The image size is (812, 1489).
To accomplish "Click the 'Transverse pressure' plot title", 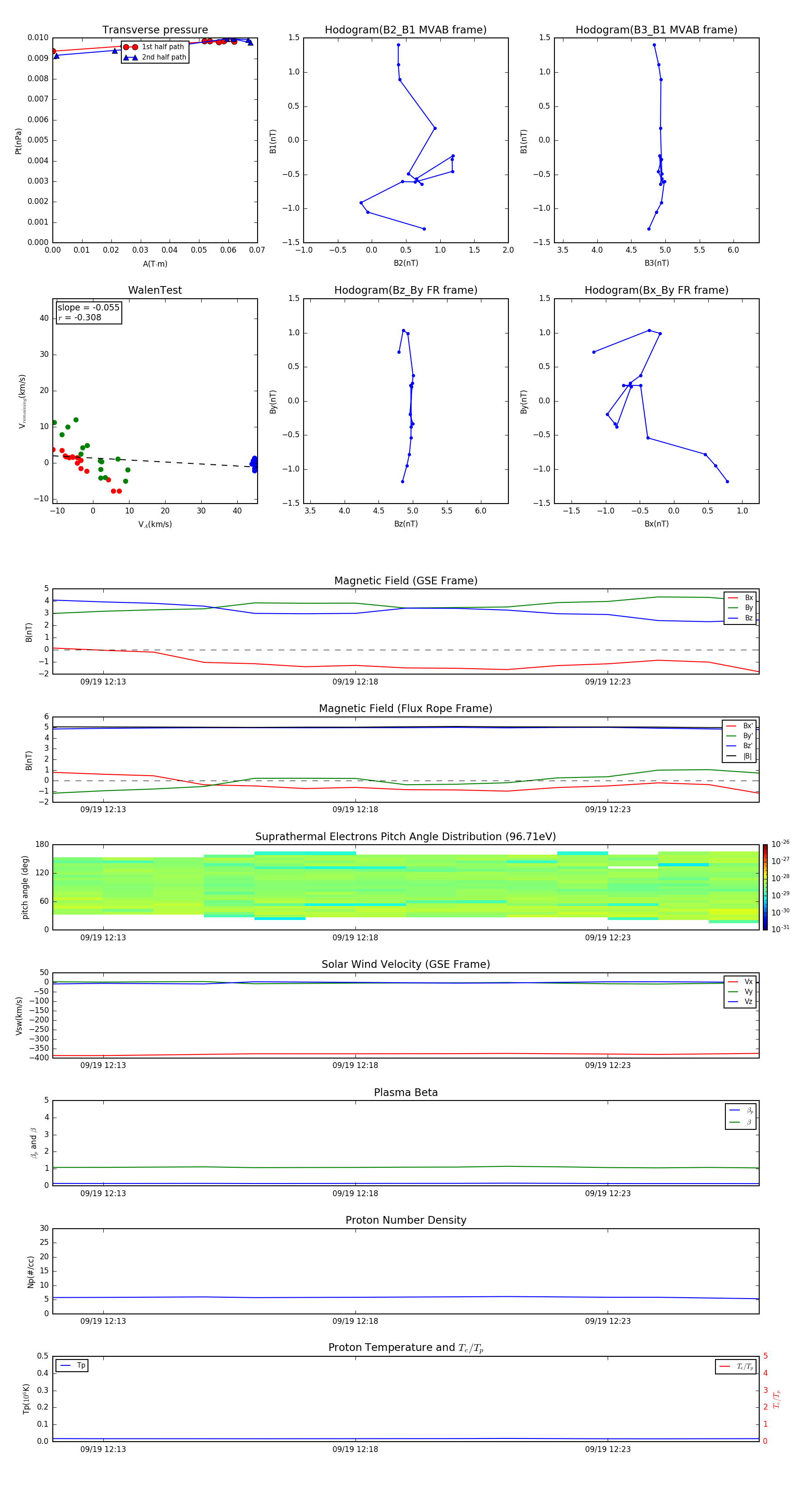I will [x=155, y=30].
